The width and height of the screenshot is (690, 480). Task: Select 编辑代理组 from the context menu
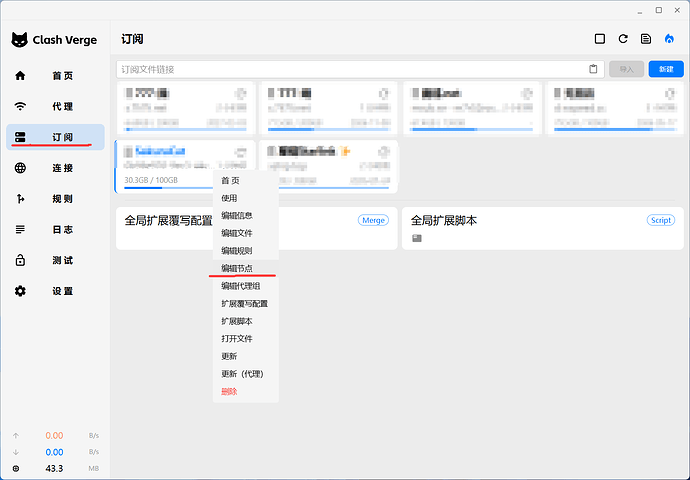point(246,286)
